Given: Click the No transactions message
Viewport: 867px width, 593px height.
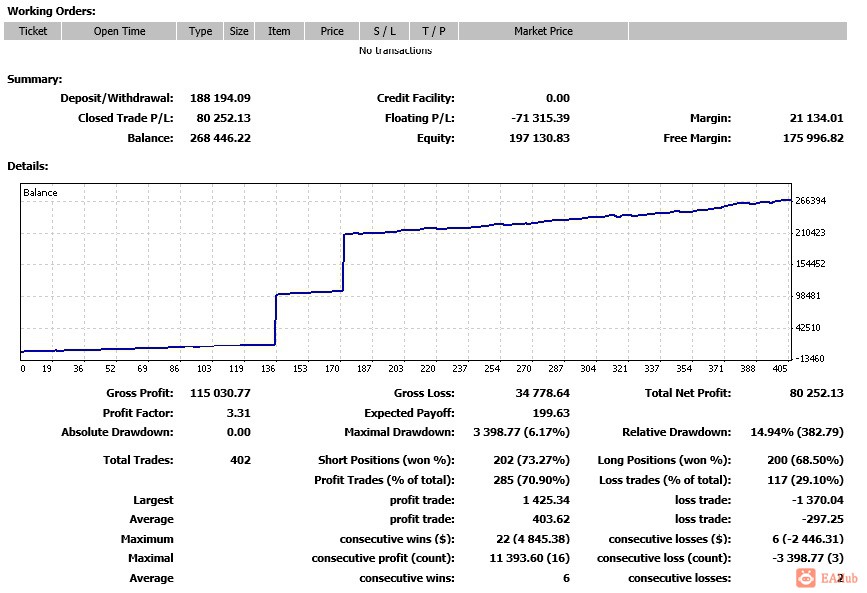Looking at the screenshot, I should [x=395, y=50].
